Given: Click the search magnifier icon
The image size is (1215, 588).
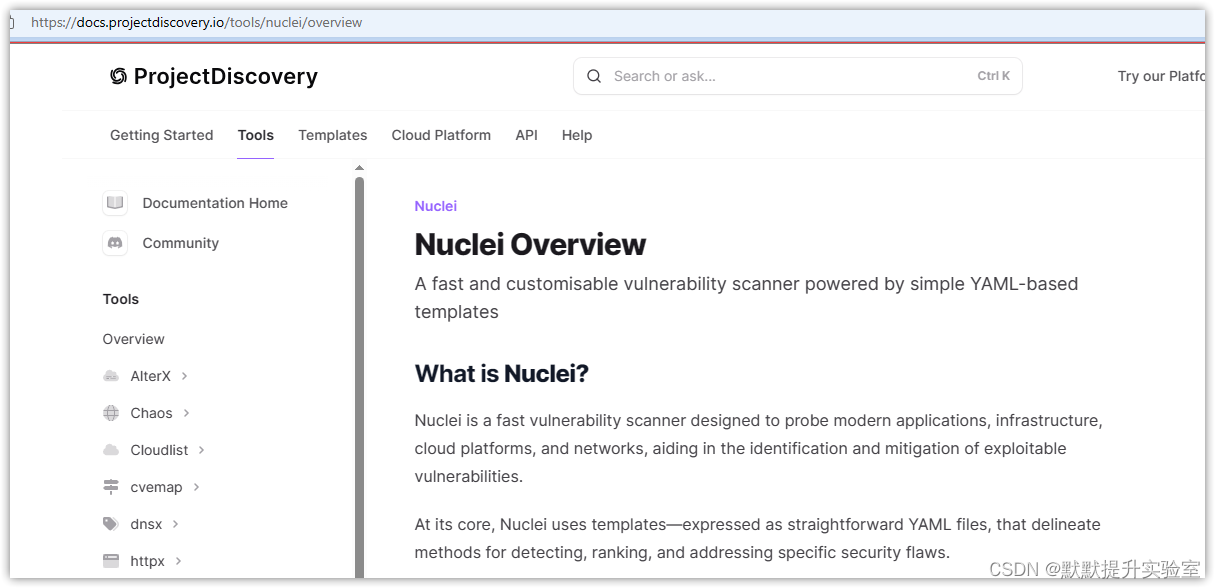Looking at the screenshot, I should click(x=594, y=76).
